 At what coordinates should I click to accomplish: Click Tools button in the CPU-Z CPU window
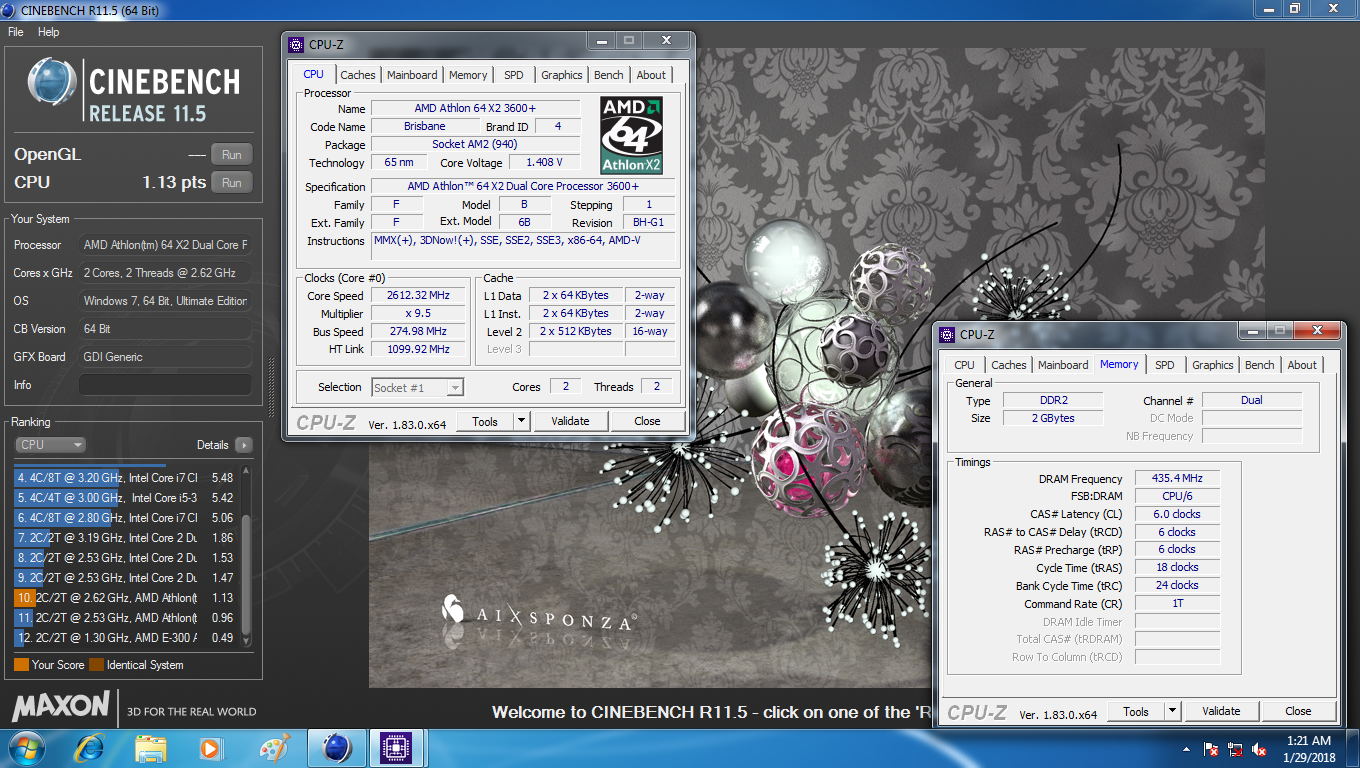(485, 421)
